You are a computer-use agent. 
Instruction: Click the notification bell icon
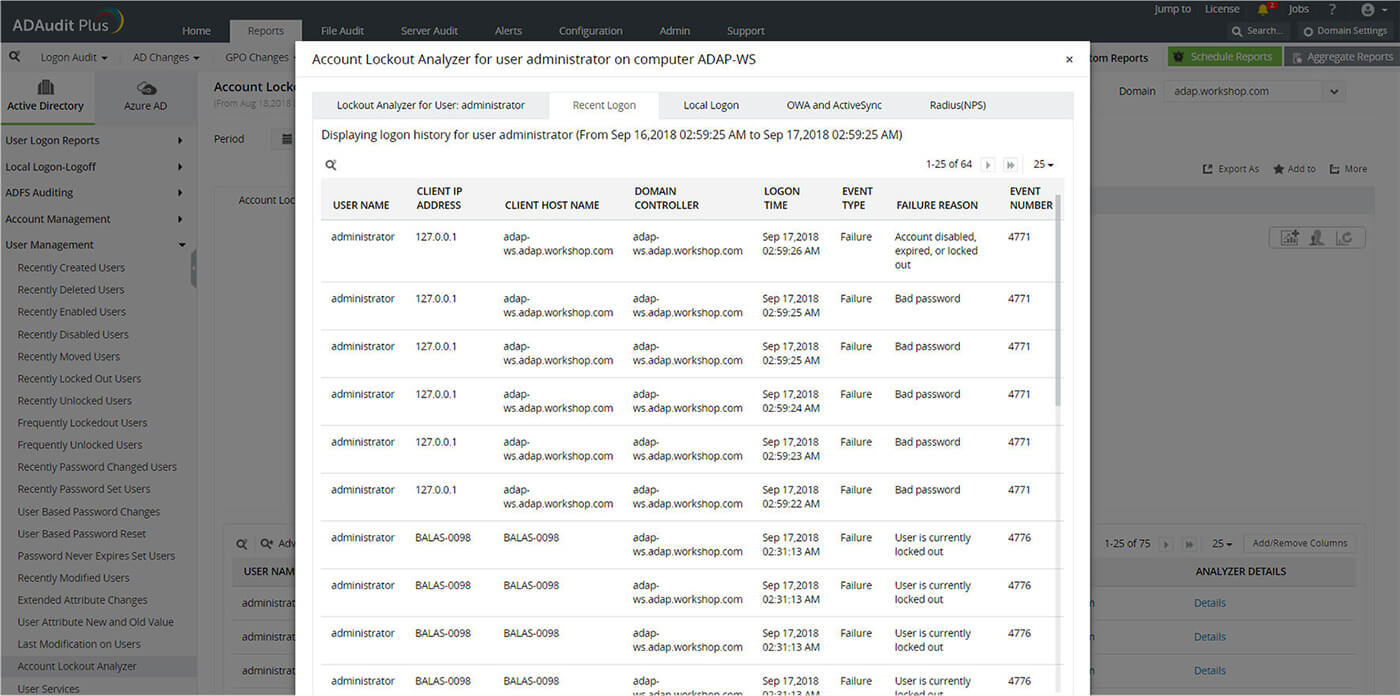1264,9
